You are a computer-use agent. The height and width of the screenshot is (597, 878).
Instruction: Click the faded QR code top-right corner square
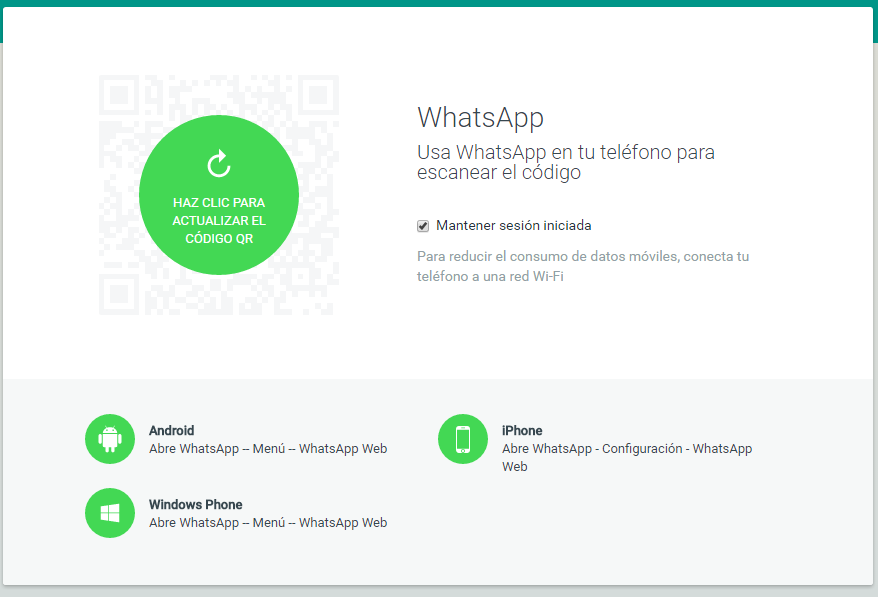pos(319,95)
